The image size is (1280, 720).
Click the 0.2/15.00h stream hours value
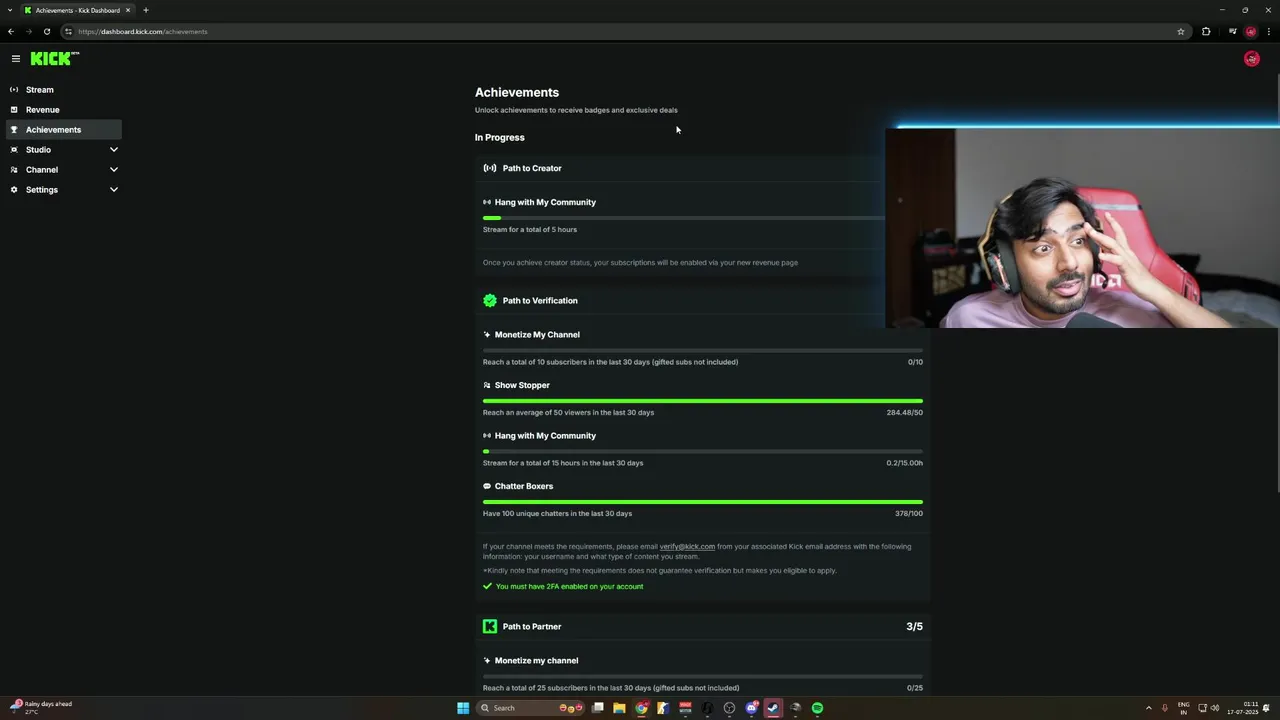coord(904,463)
